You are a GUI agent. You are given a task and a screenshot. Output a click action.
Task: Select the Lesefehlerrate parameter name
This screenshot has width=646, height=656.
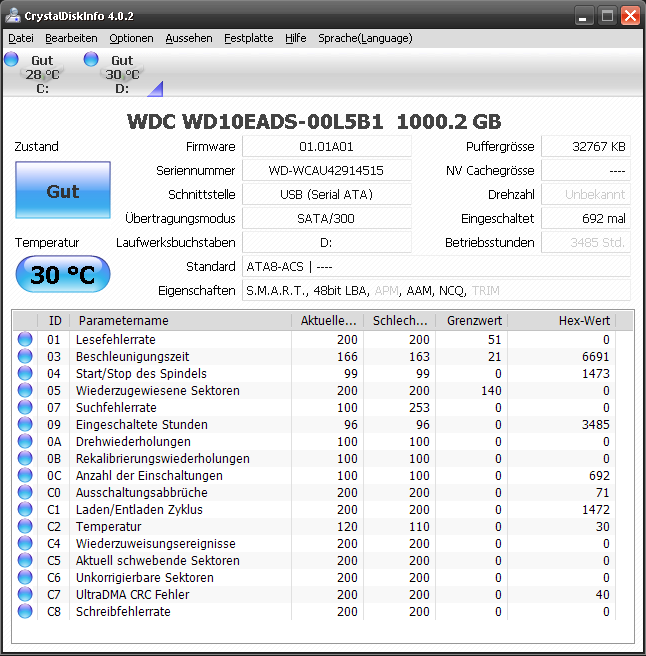click(115, 339)
